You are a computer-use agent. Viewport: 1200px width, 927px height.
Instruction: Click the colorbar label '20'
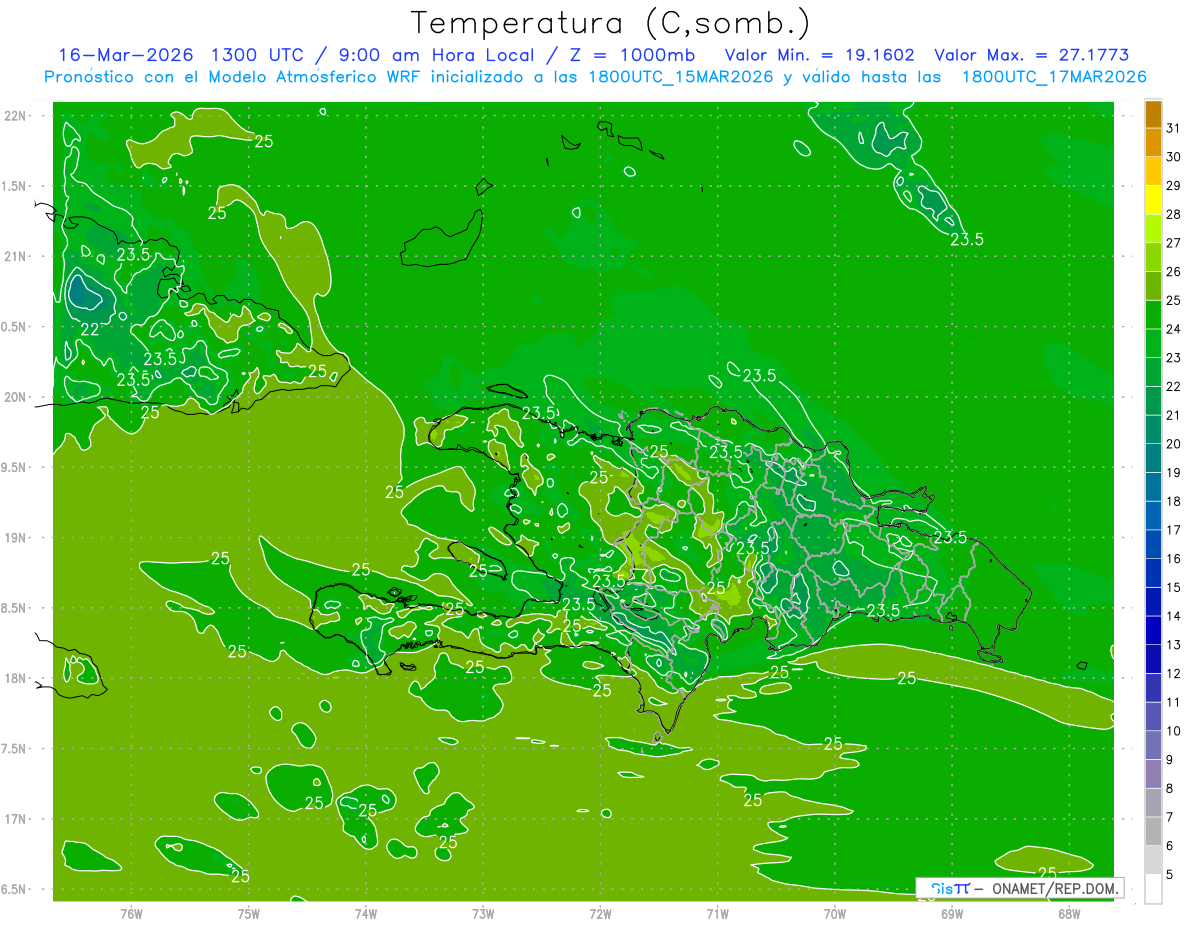[x=1174, y=444]
